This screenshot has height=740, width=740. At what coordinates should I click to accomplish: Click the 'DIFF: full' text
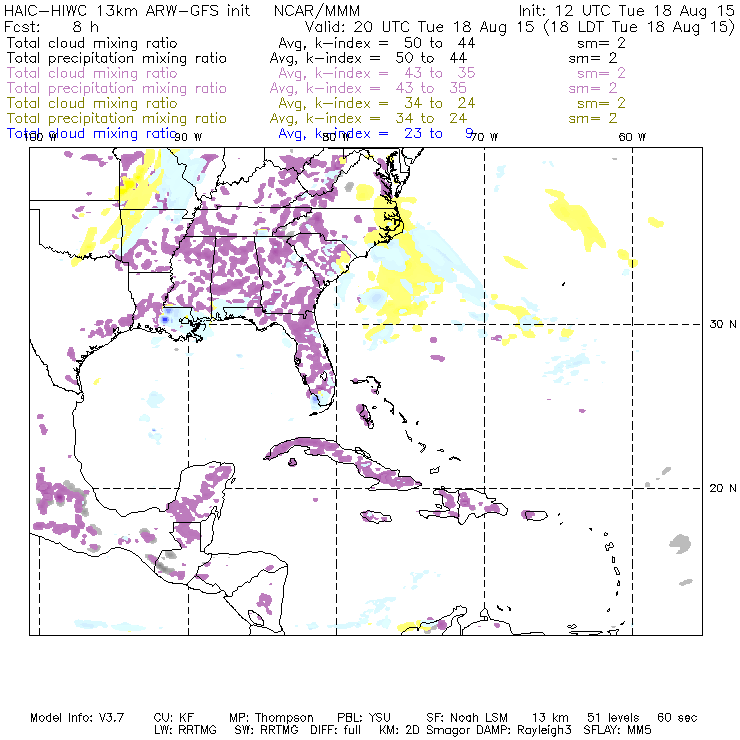click(336, 730)
